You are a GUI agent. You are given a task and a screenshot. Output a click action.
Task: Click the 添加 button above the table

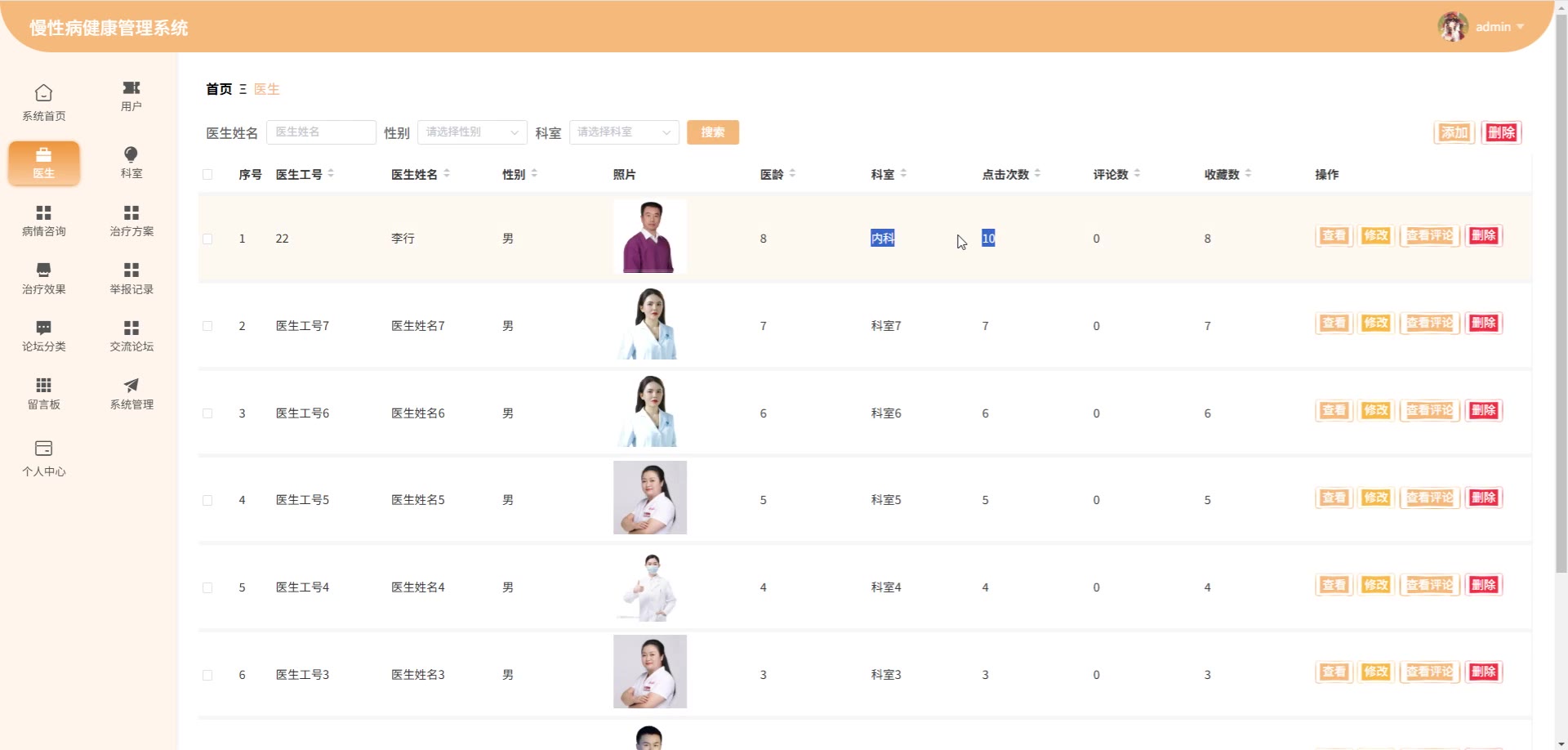[1454, 132]
